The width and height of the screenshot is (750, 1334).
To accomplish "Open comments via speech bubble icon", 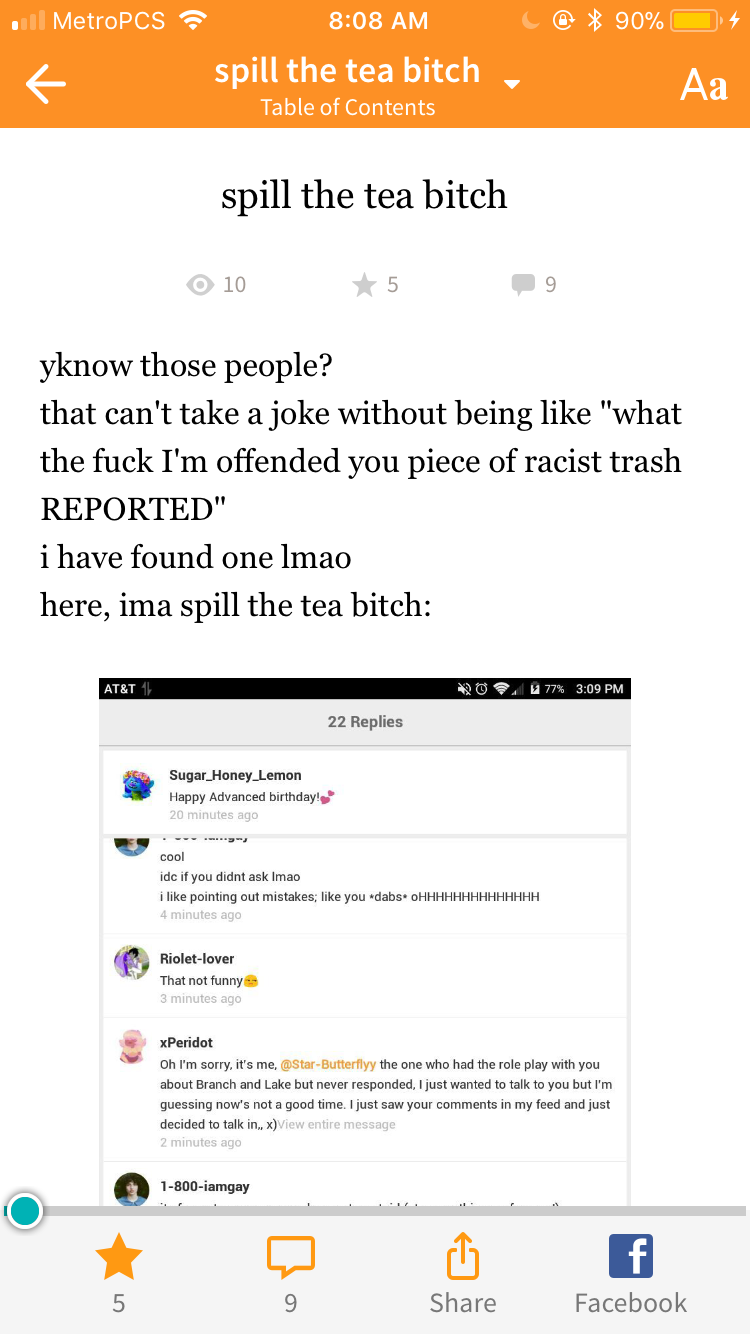I will click(290, 1256).
